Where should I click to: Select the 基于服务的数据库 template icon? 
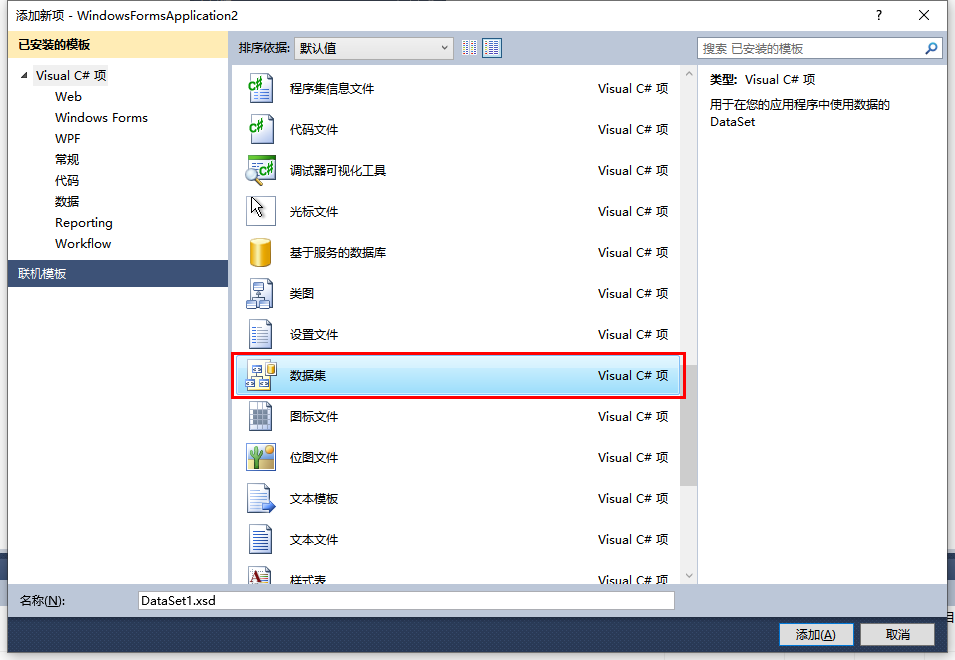(260, 252)
